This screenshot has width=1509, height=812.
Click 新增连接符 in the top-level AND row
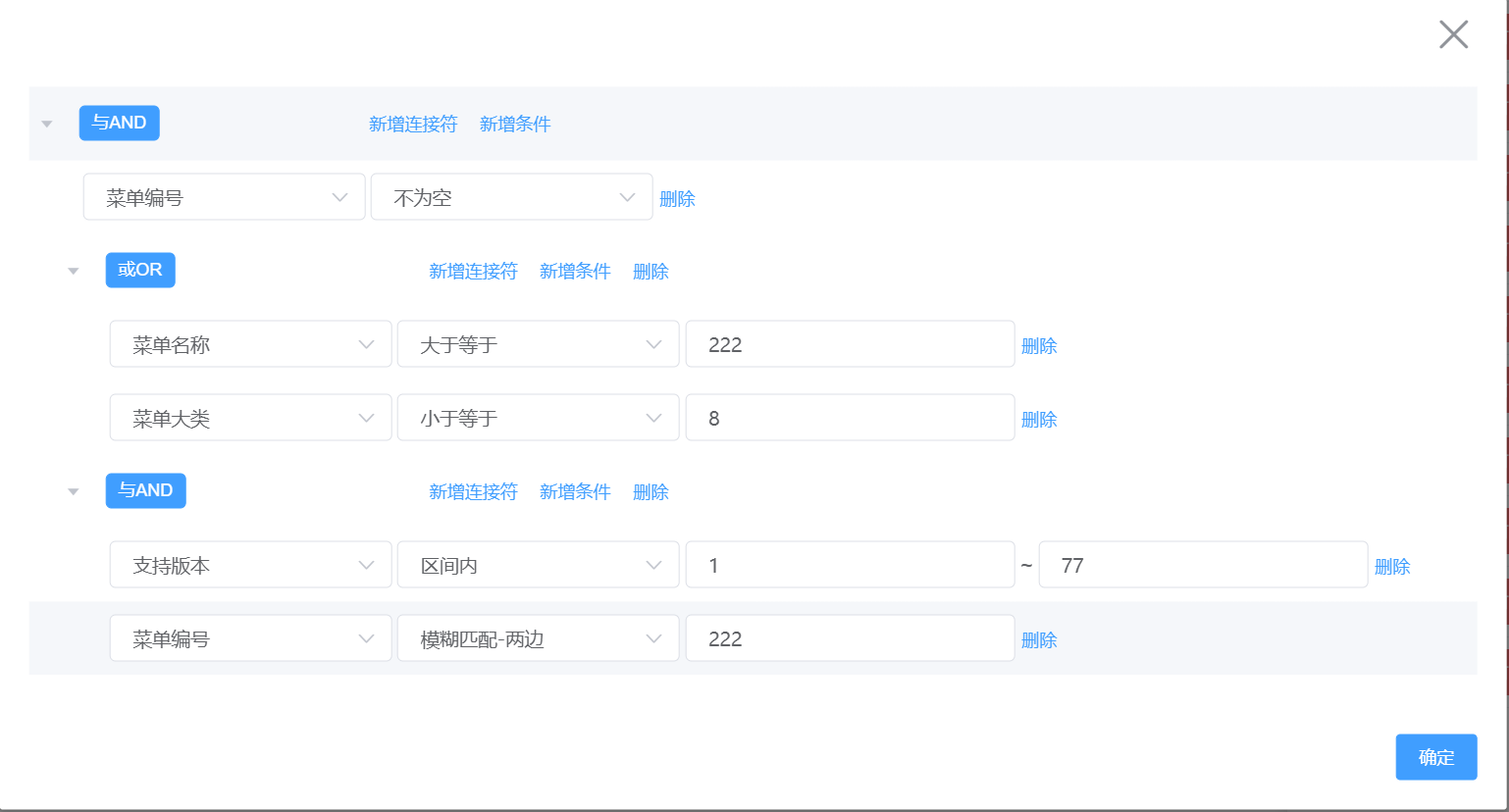(x=413, y=124)
